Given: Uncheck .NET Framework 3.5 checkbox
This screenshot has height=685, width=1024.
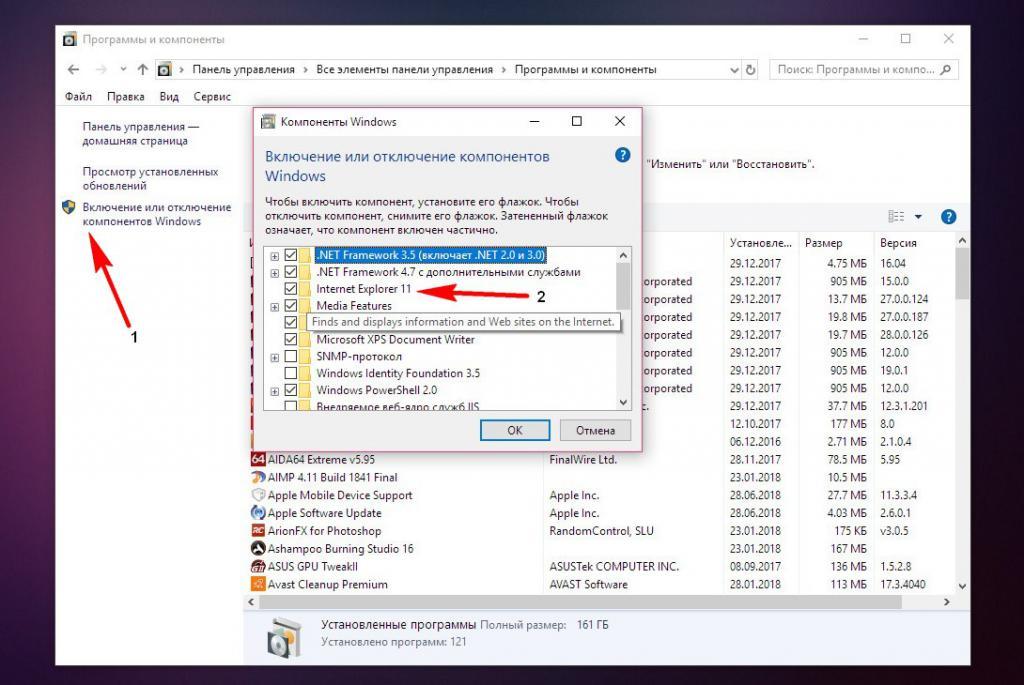Looking at the screenshot, I should pos(291,255).
